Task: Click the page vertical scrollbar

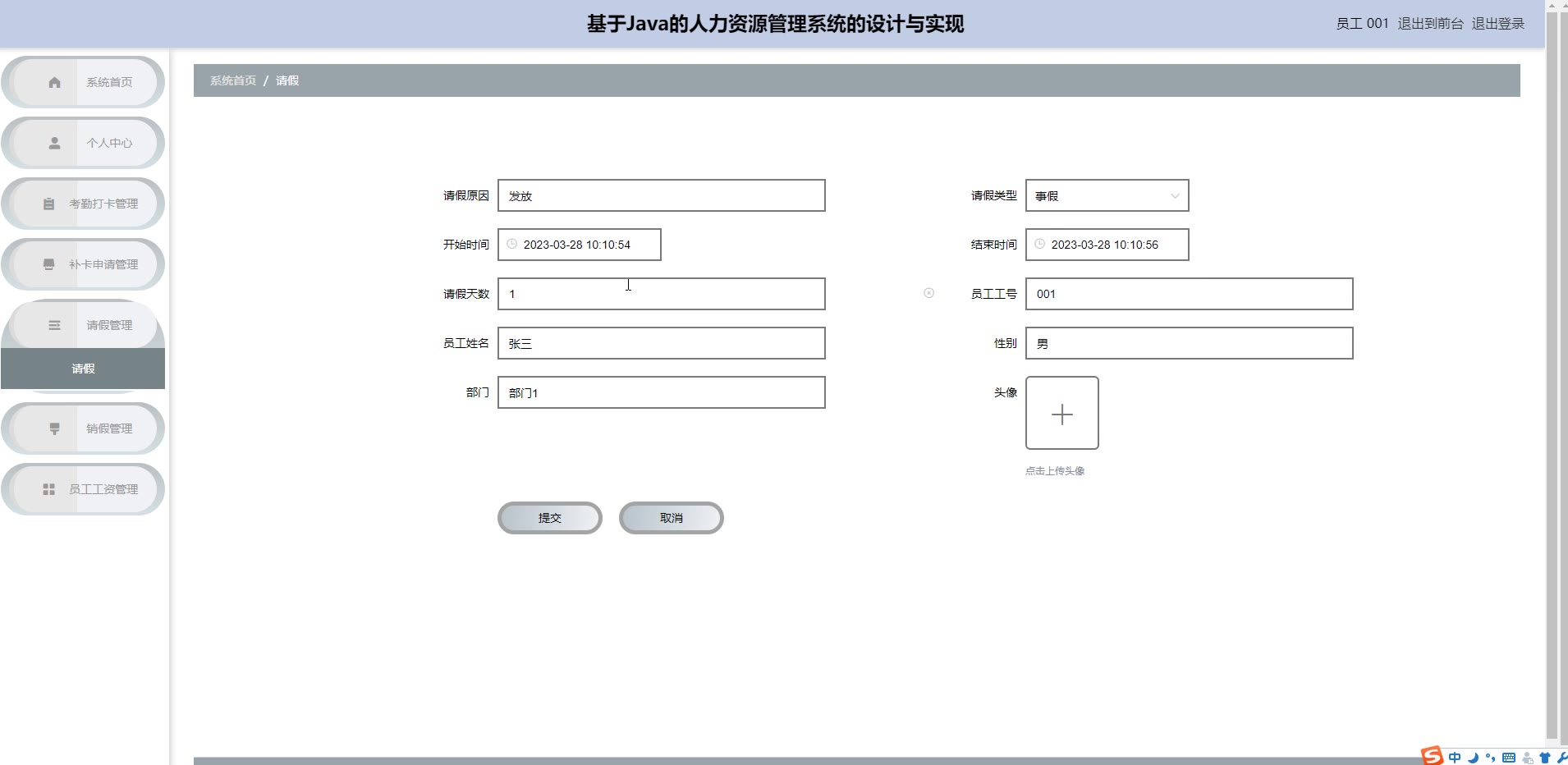Action: [x=1552, y=373]
